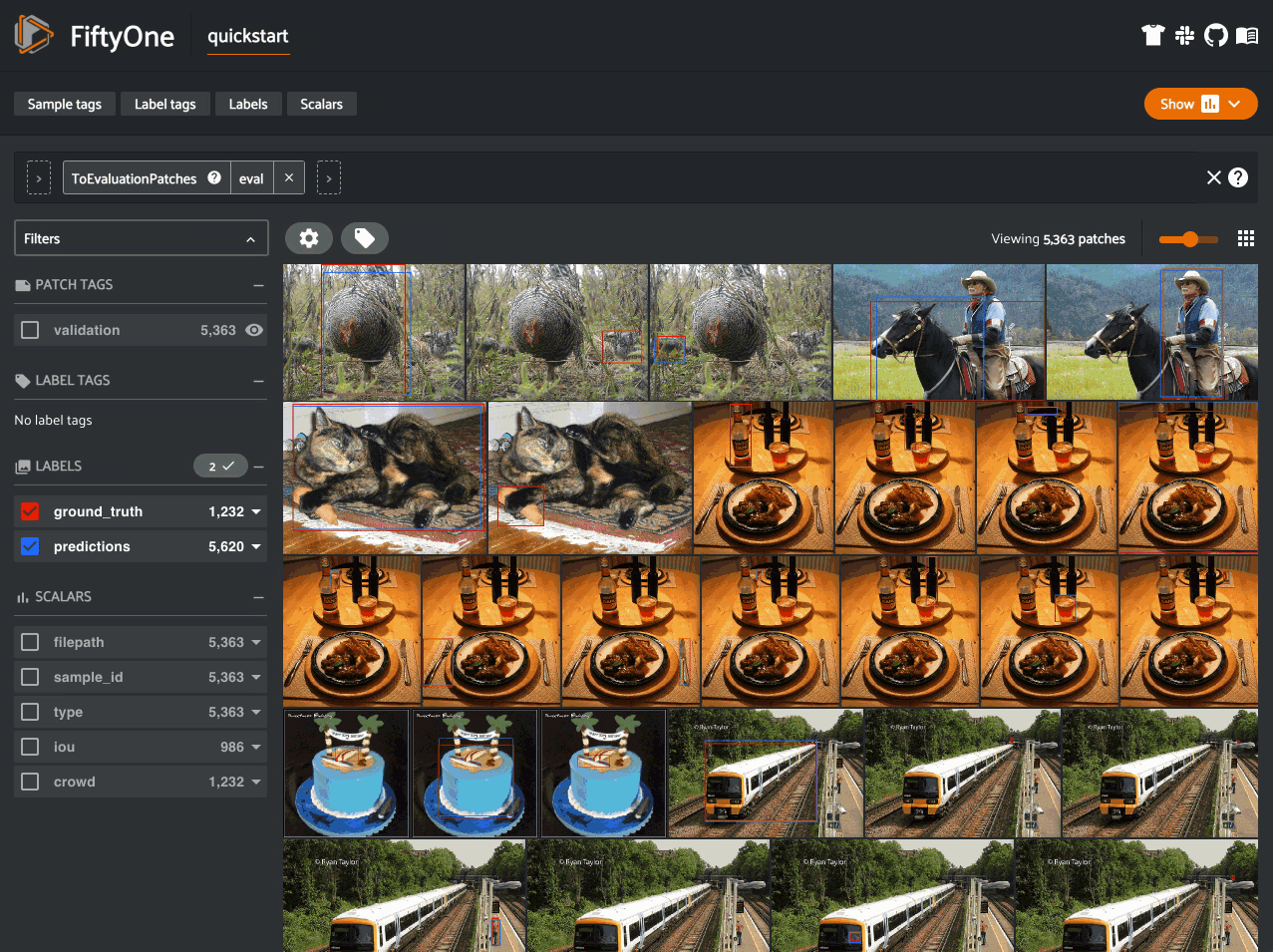Select the quickstart dataset tab
The height and width of the screenshot is (952, 1273).
[x=248, y=36]
